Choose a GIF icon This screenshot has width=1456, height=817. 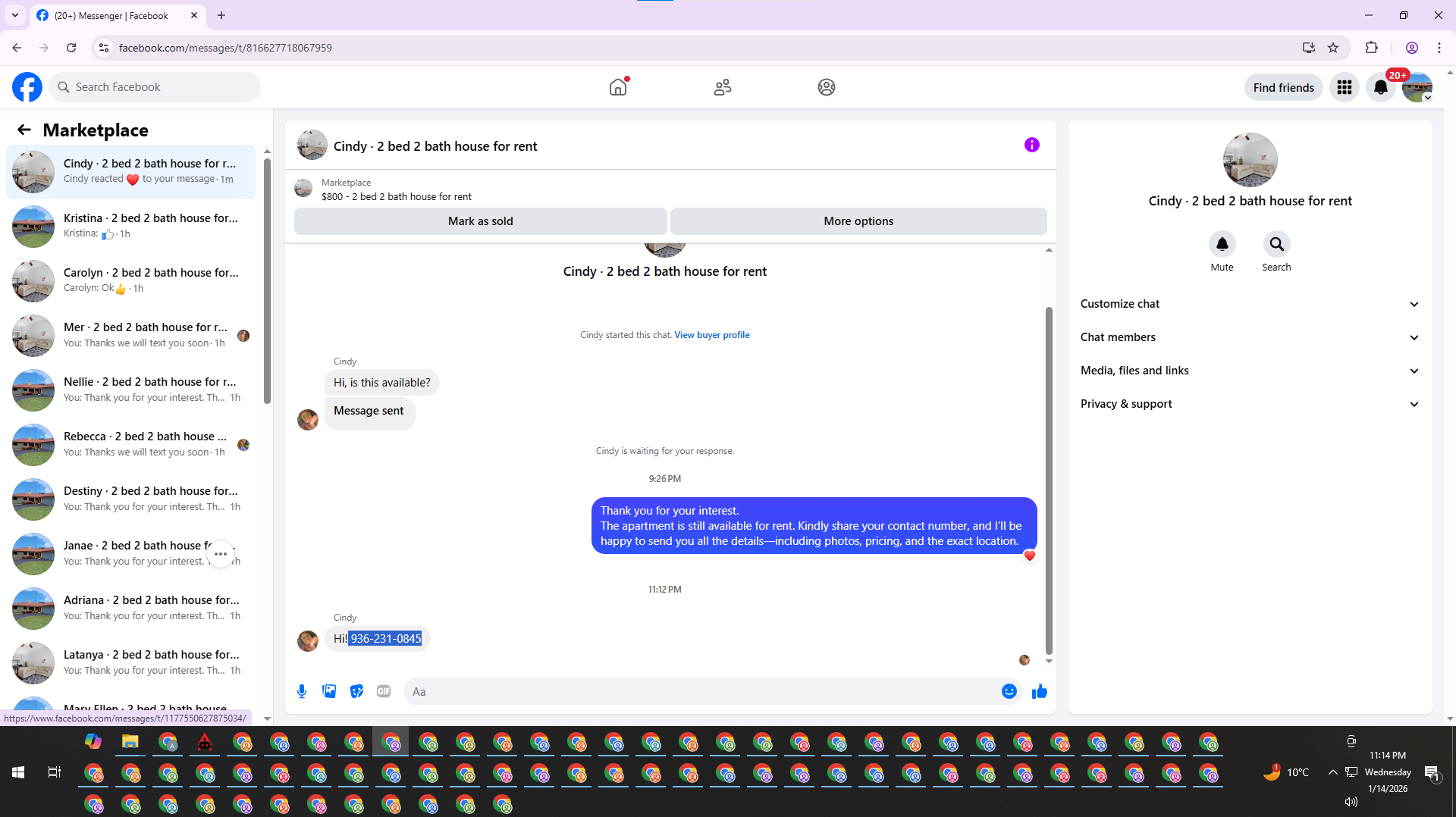pyautogui.click(x=384, y=691)
